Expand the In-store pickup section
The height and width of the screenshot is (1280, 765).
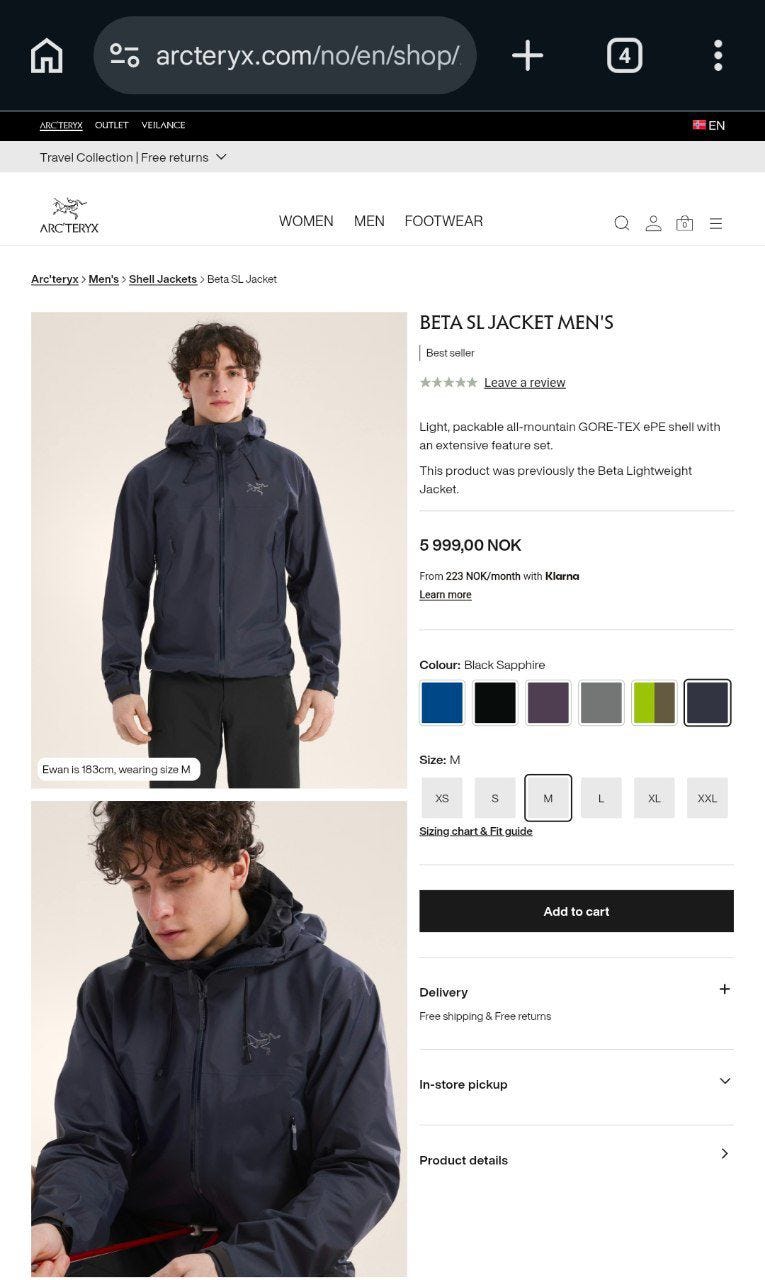click(576, 1084)
